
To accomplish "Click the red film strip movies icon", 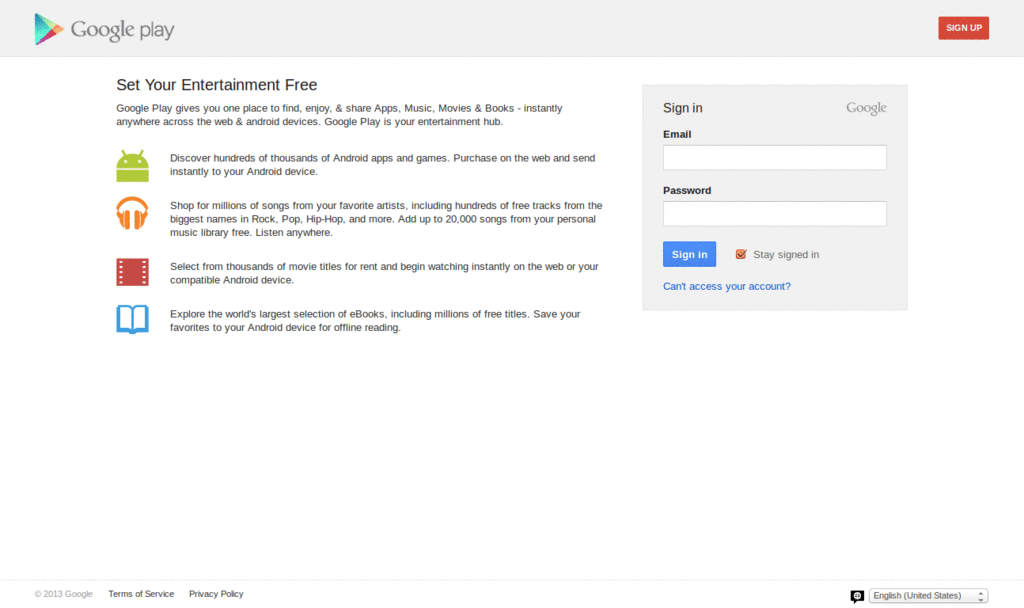I will pos(133,272).
